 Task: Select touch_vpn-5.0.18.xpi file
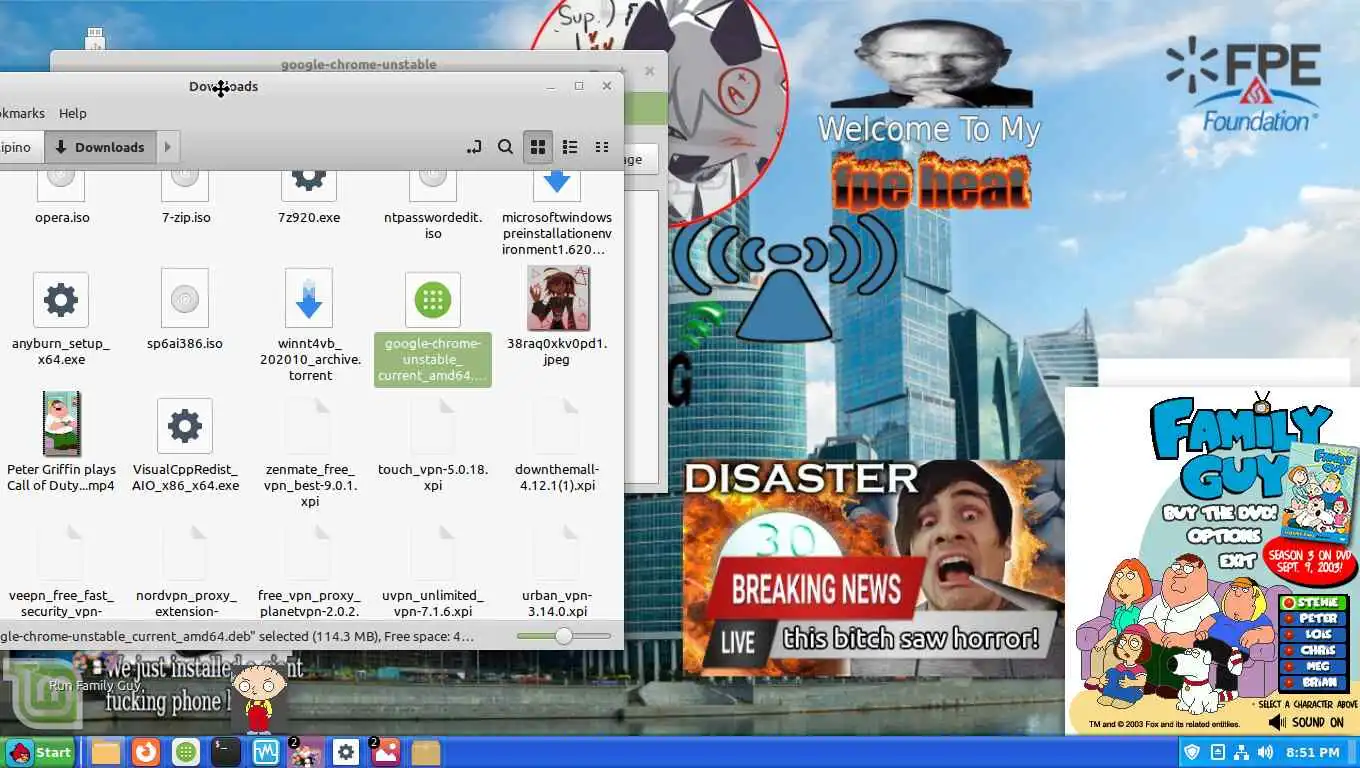point(433,445)
